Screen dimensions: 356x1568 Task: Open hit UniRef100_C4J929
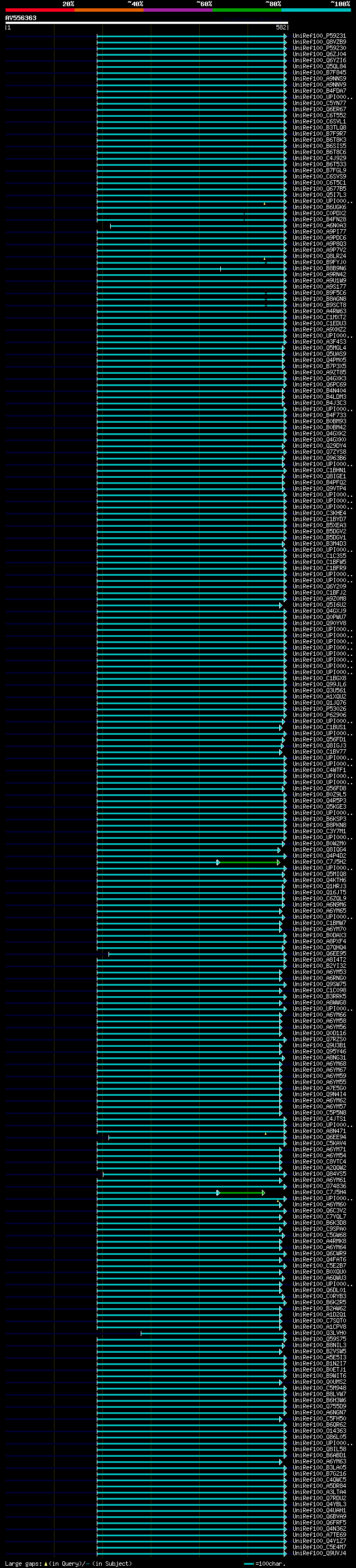pos(319,159)
